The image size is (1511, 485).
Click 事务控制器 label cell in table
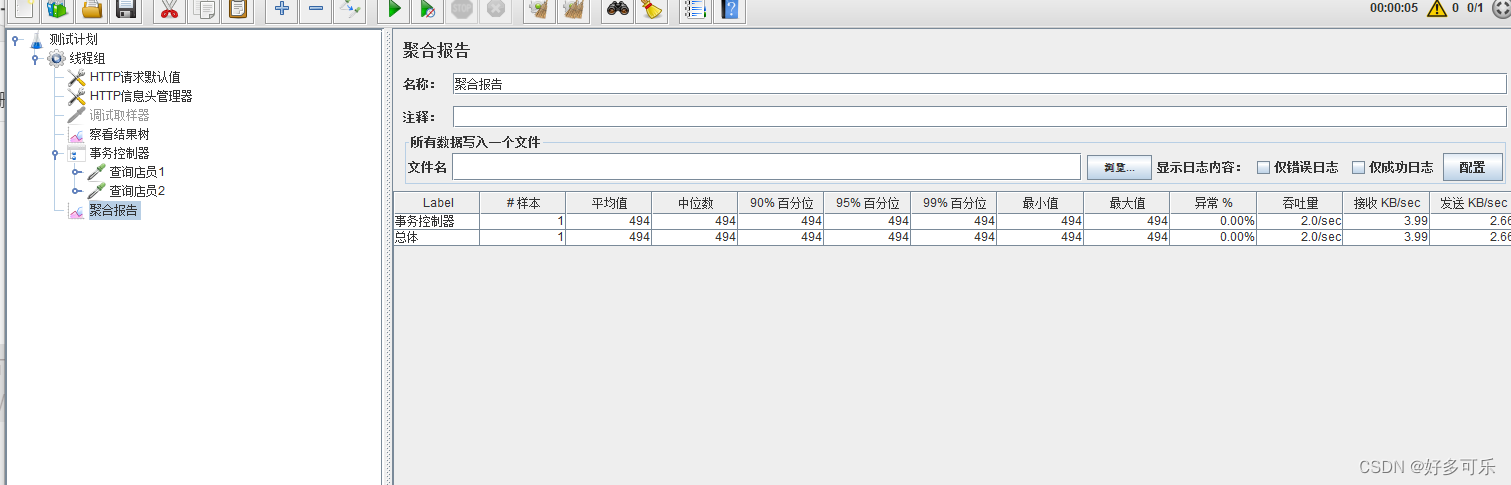coord(437,221)
